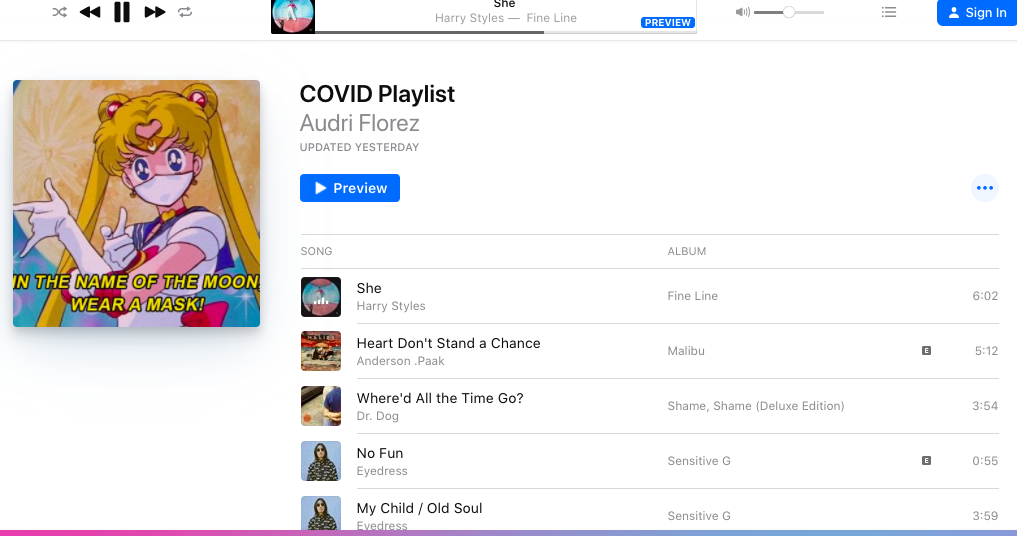1017x536 pixels.
Task: Open the Malibu album link
Action: click(686, 351)
